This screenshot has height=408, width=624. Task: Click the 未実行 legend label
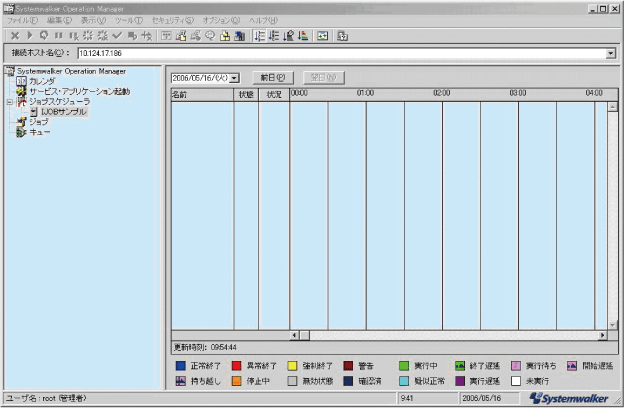(x=538, y=381)
